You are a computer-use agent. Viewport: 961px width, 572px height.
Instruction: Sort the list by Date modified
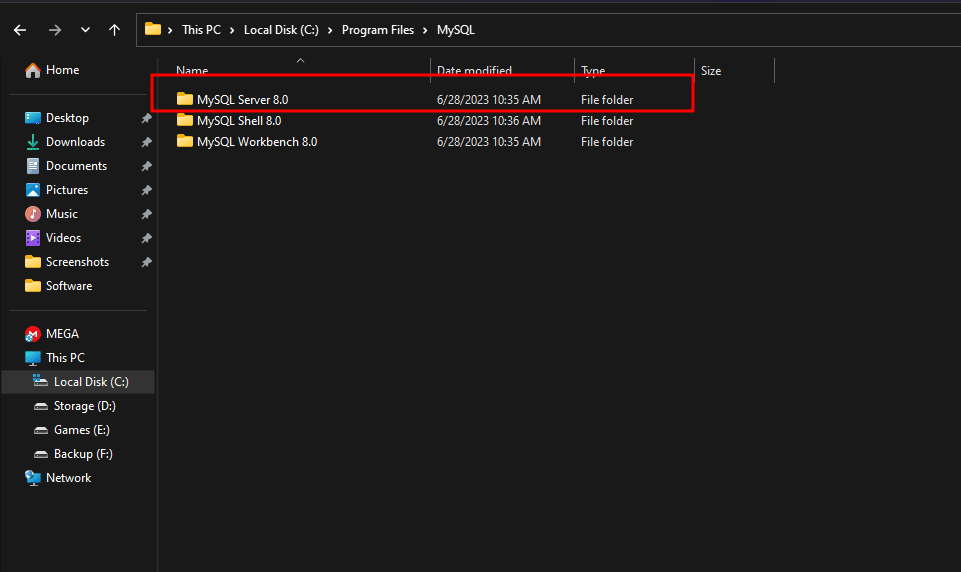[474, 71]
